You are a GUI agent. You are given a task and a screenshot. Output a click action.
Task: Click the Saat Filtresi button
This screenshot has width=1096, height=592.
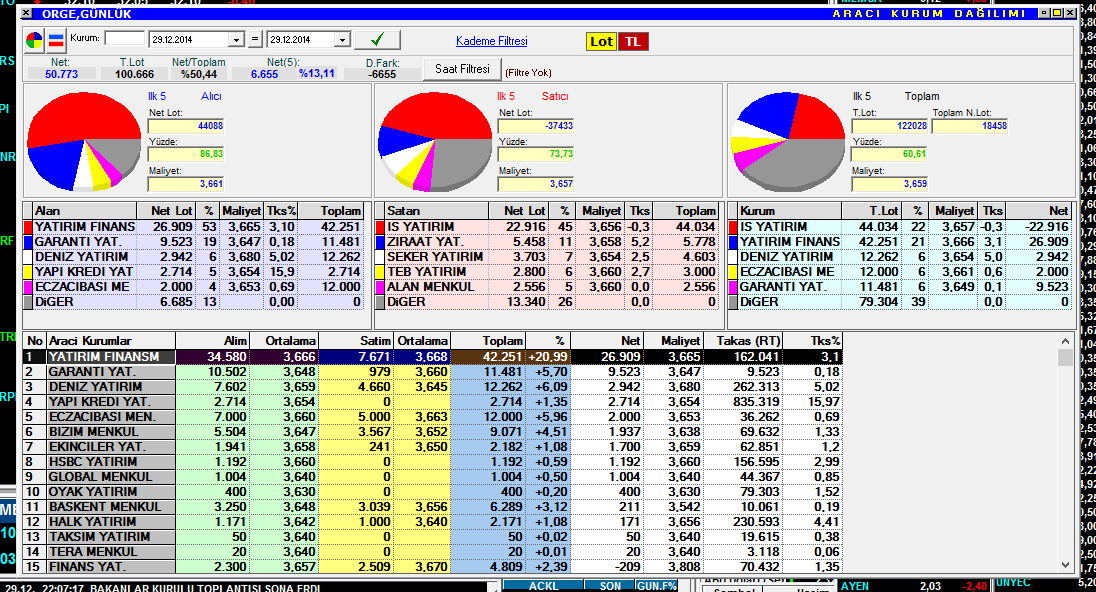[461, 69]
